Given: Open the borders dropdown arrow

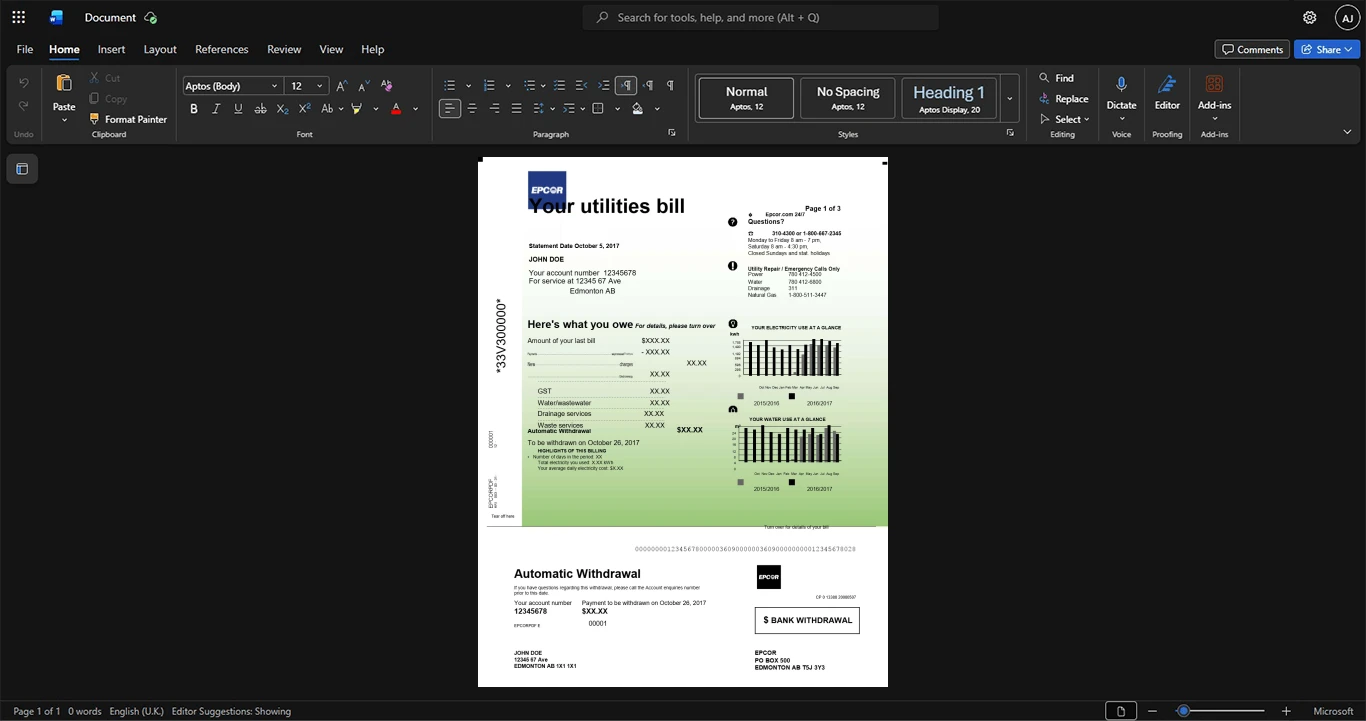Looking at the screenshot, I should click(617, 108).
